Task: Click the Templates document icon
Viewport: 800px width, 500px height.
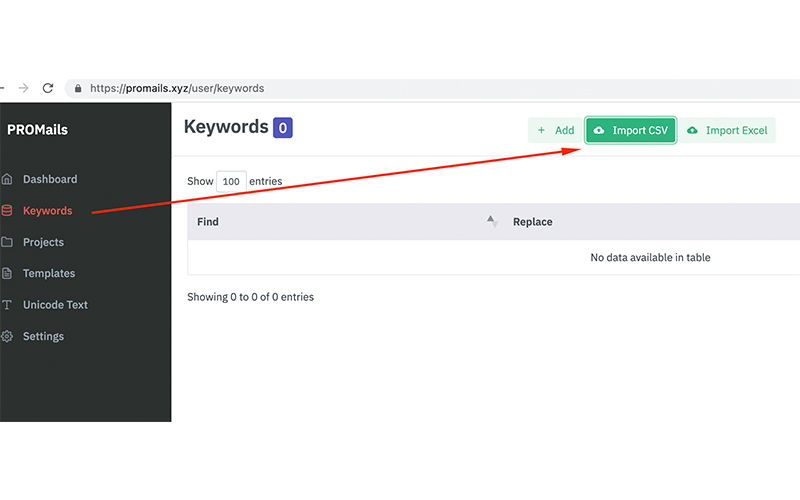Action: (7, 273)
